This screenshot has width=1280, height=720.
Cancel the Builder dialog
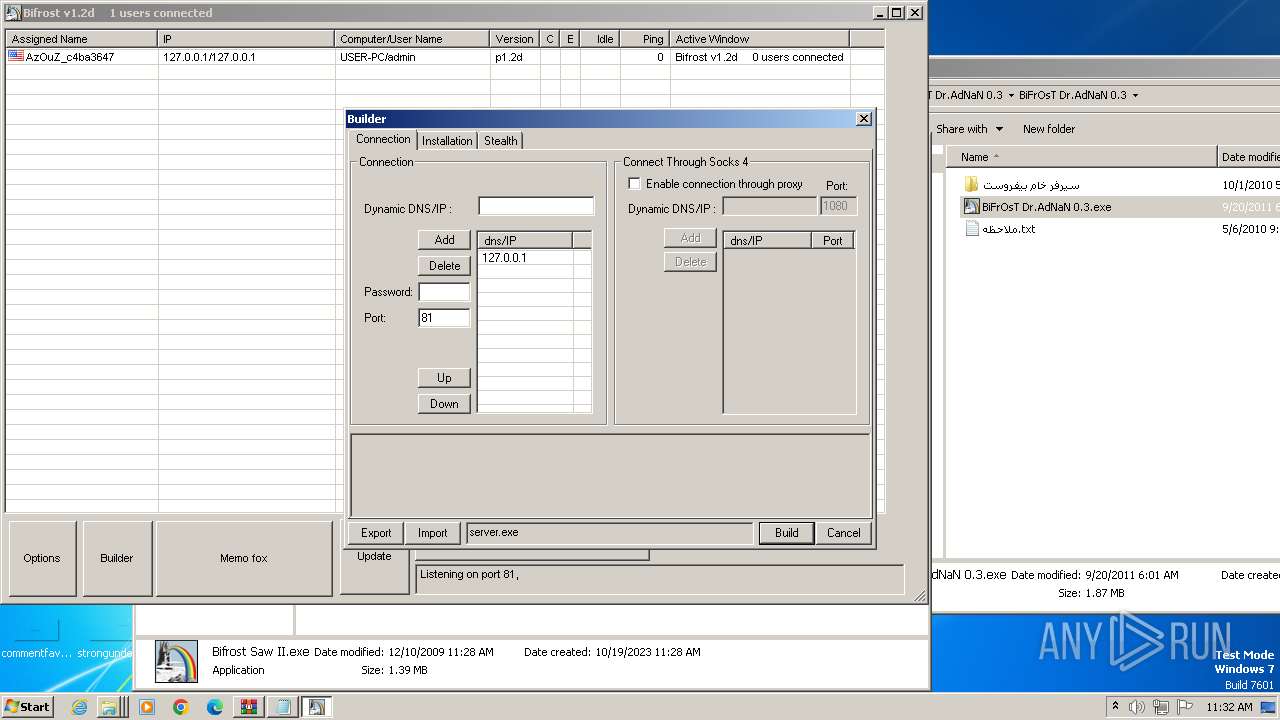point(843,533)
